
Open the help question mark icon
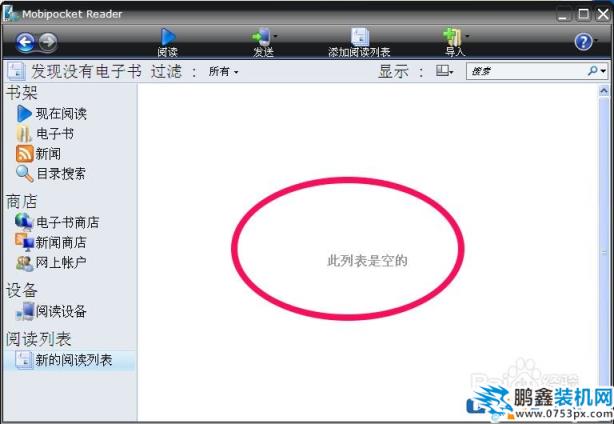[583, 41]
